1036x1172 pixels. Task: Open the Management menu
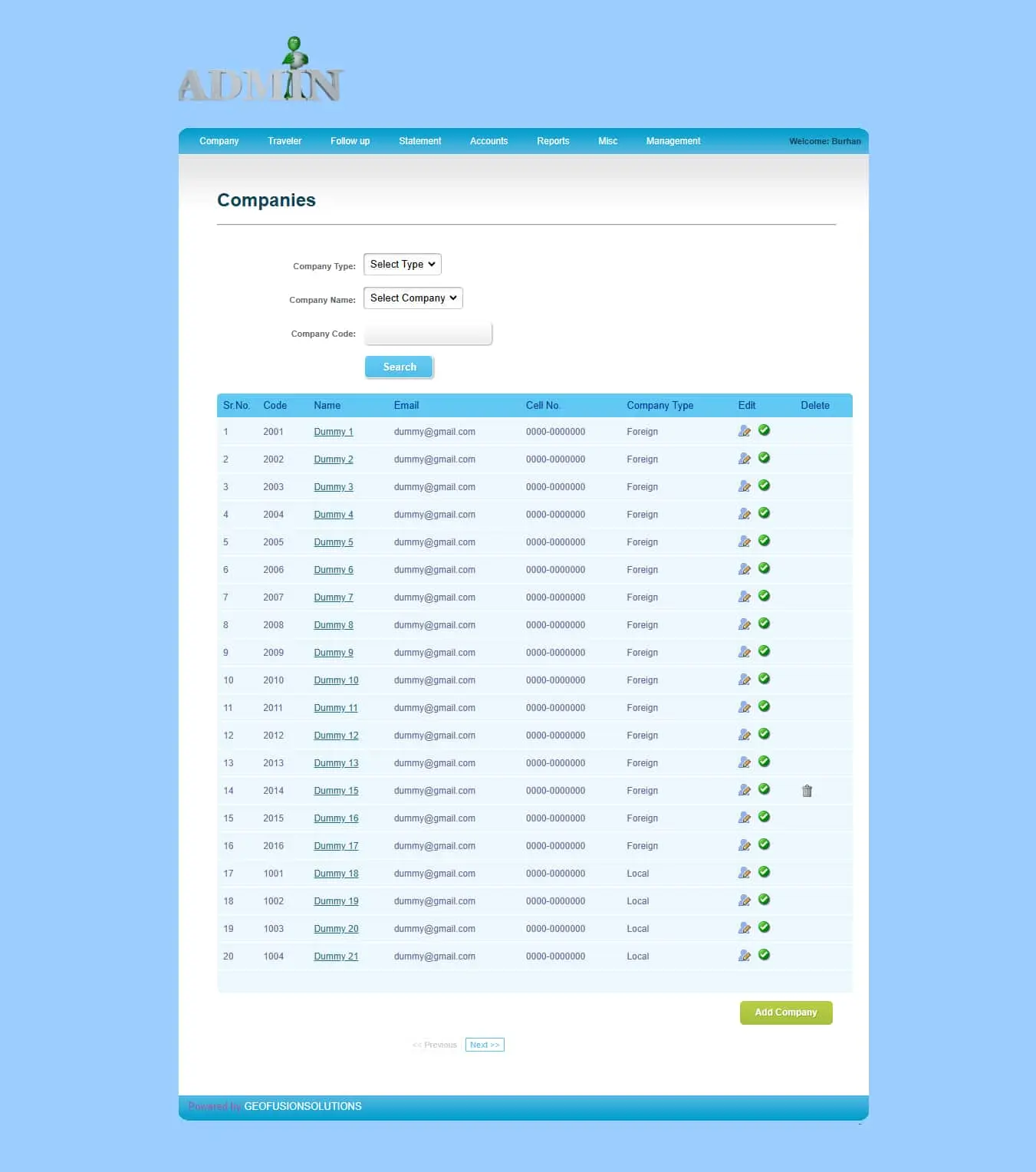click(x=673, y=141)
